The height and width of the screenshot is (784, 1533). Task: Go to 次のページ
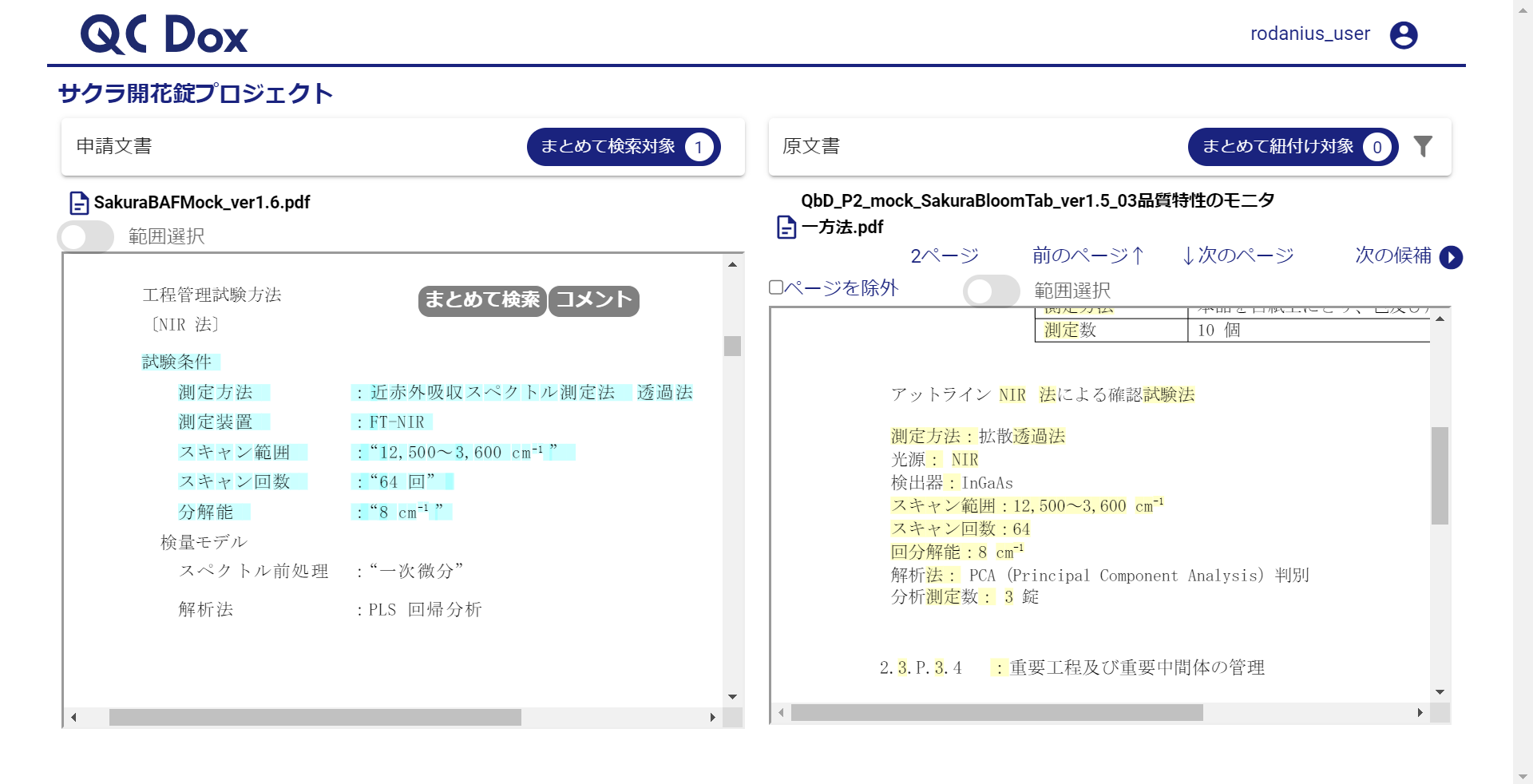pos(1238,255)
